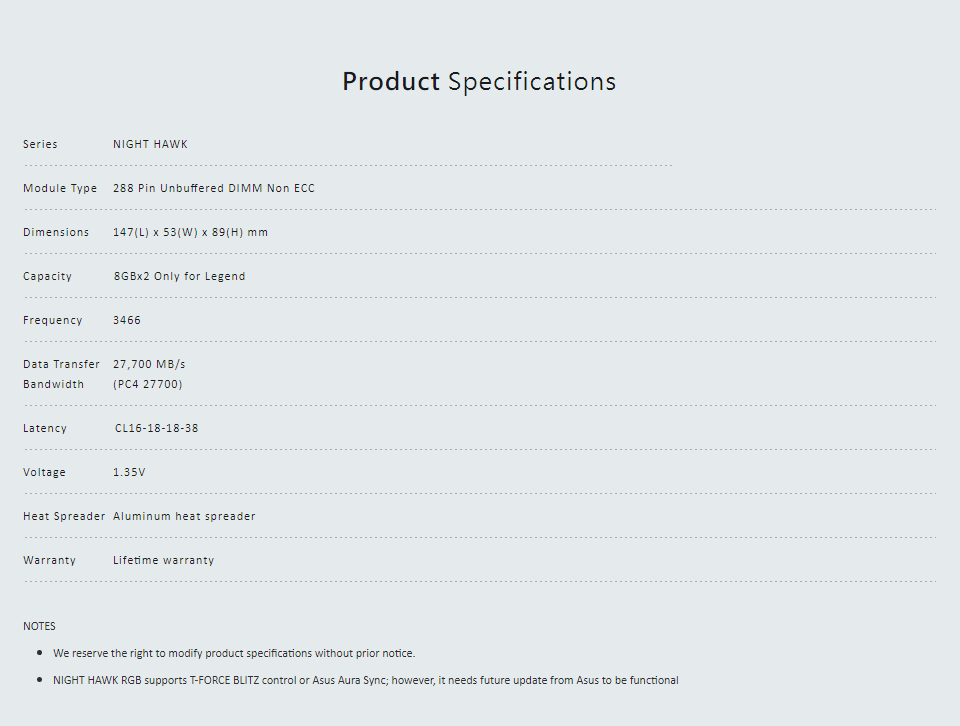
Task: Click the Product Specifications heading
Action: coord(479,81)
